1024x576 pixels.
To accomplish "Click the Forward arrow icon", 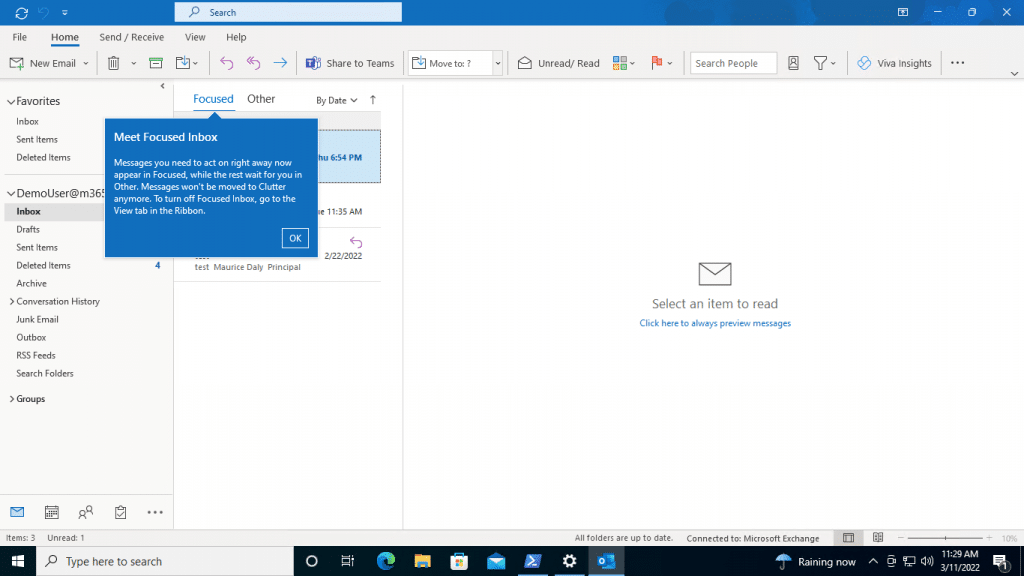I will (280, 63).
